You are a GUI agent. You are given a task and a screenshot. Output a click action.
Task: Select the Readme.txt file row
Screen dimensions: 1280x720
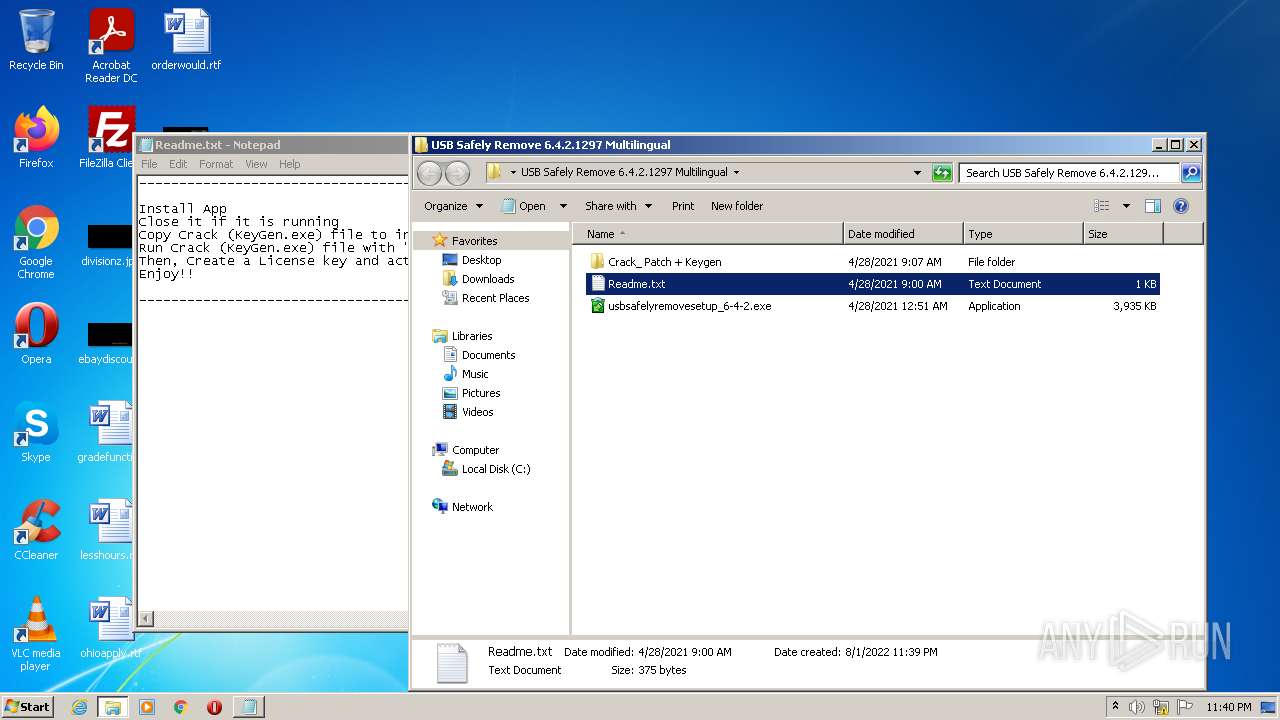pos(873,284)
